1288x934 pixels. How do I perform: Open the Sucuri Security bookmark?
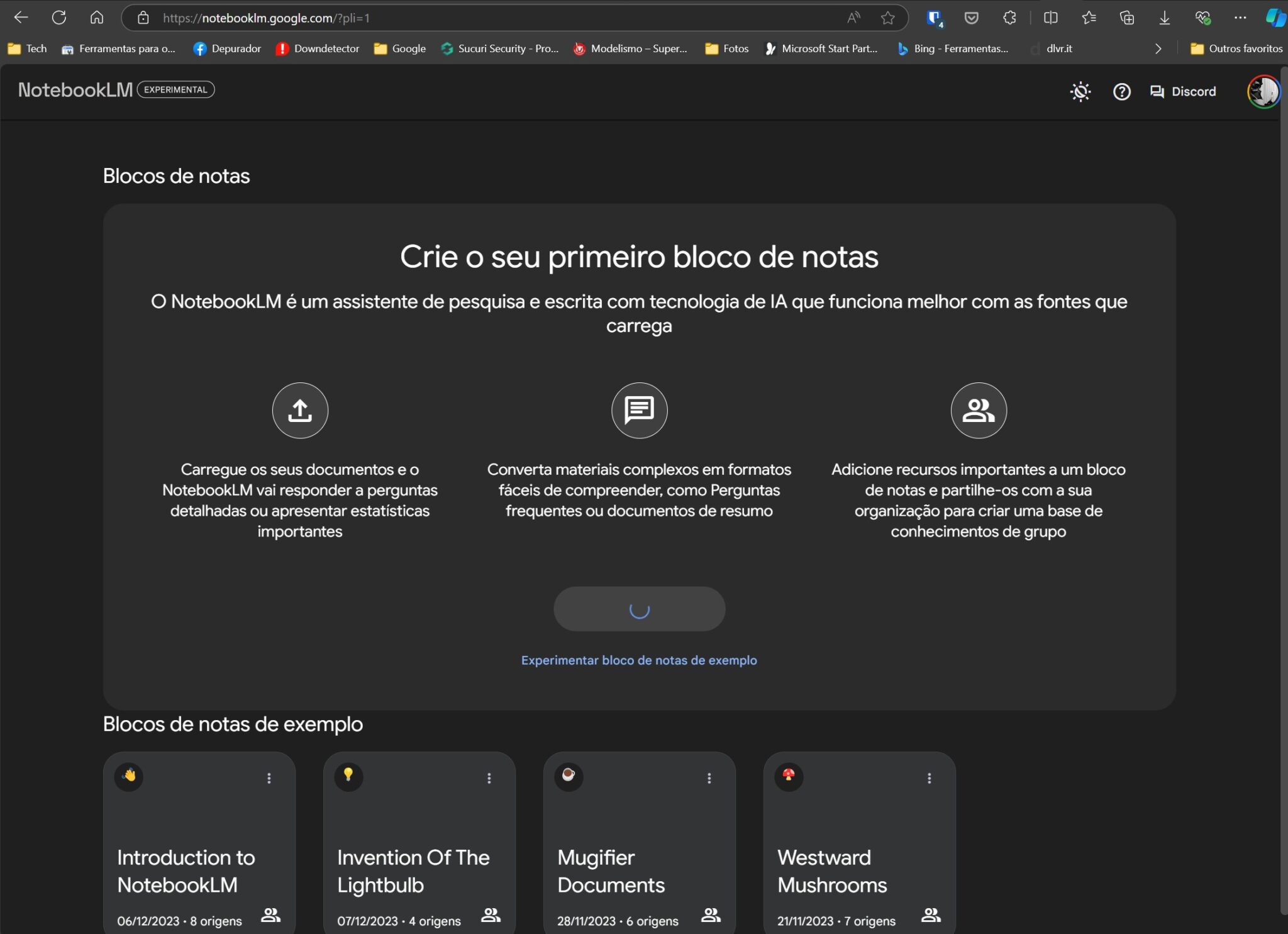[500, 48]
